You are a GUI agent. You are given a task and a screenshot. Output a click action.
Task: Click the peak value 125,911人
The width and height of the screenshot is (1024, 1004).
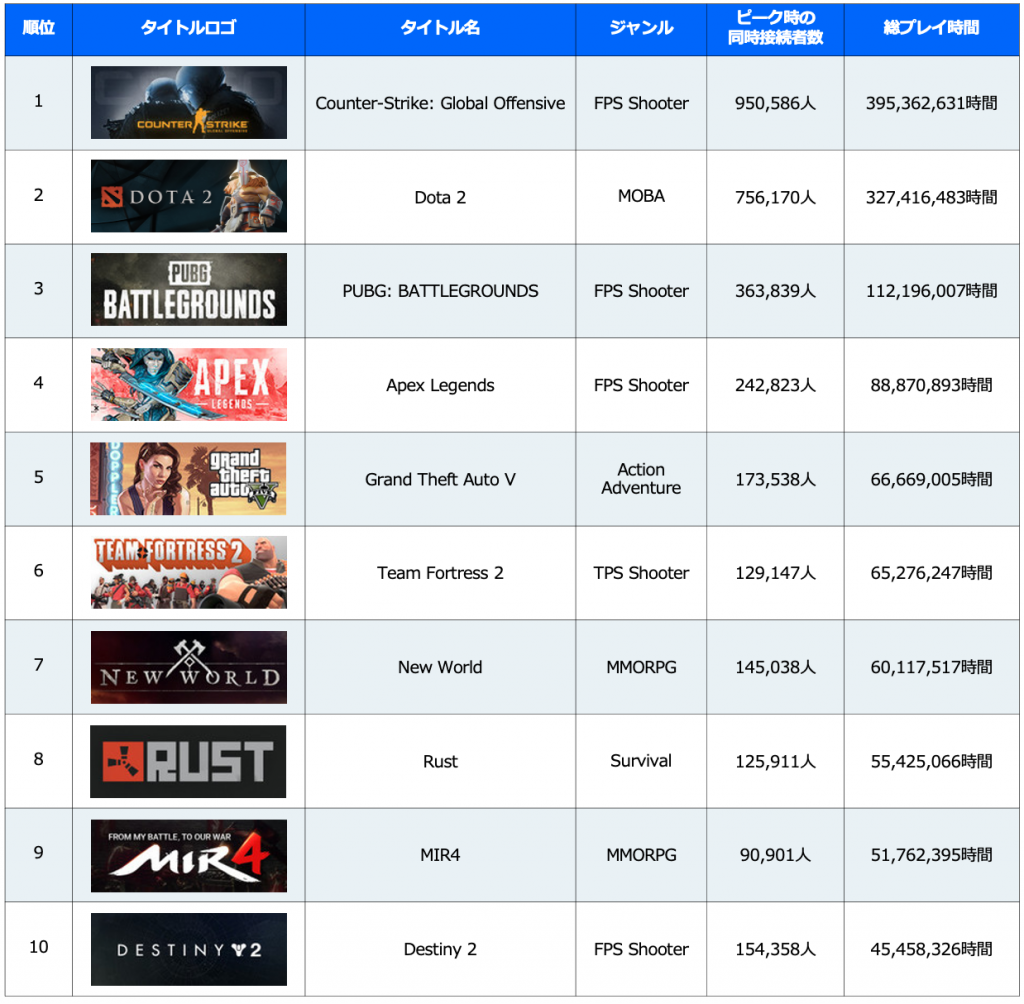pos(775,761)
